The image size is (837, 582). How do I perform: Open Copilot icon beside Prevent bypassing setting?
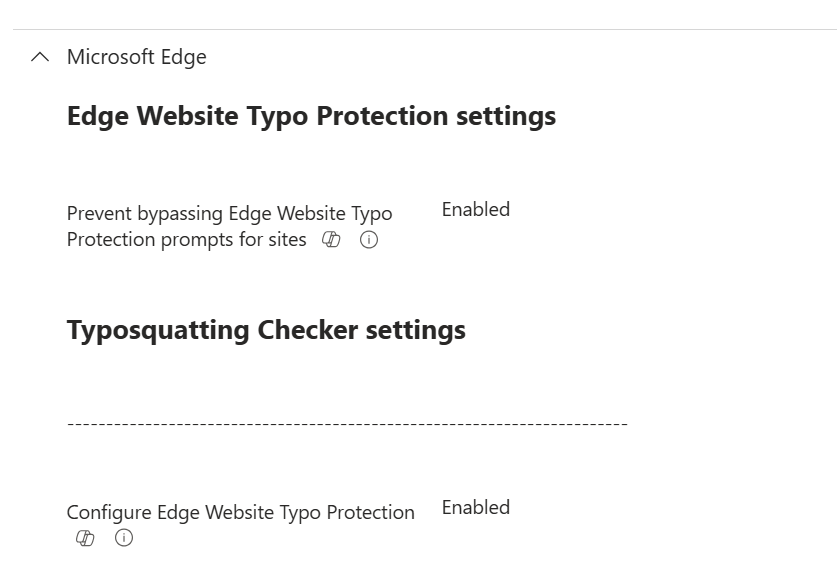(331, 240)
